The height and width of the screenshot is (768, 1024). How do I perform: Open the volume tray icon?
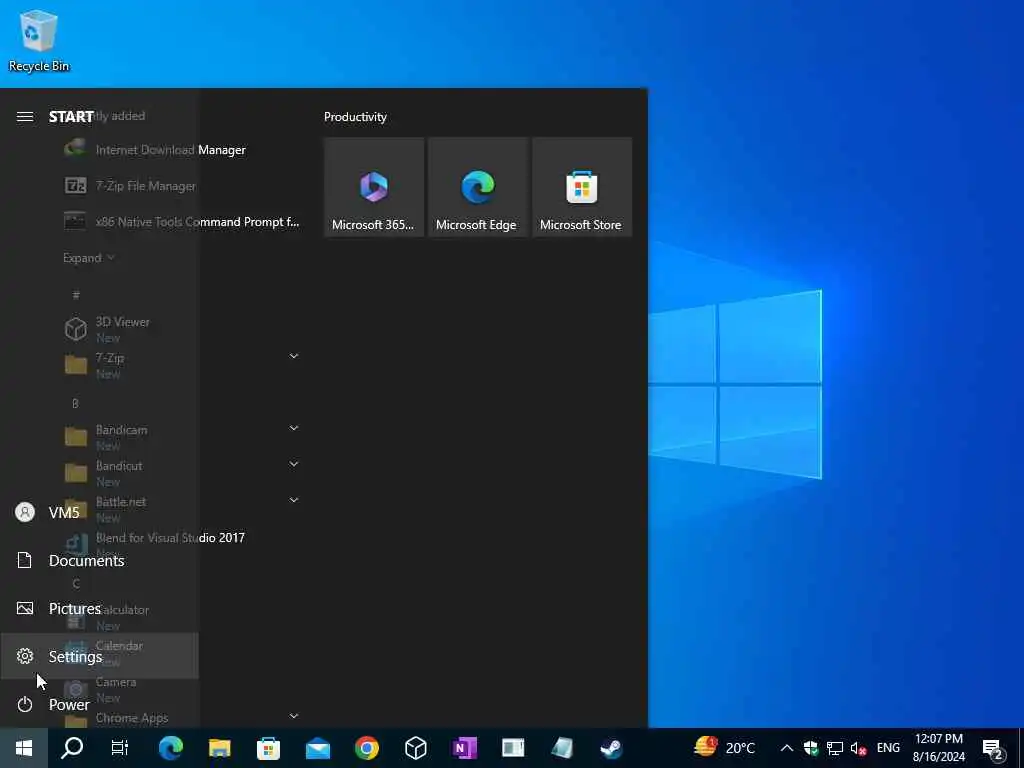[858, 748]
